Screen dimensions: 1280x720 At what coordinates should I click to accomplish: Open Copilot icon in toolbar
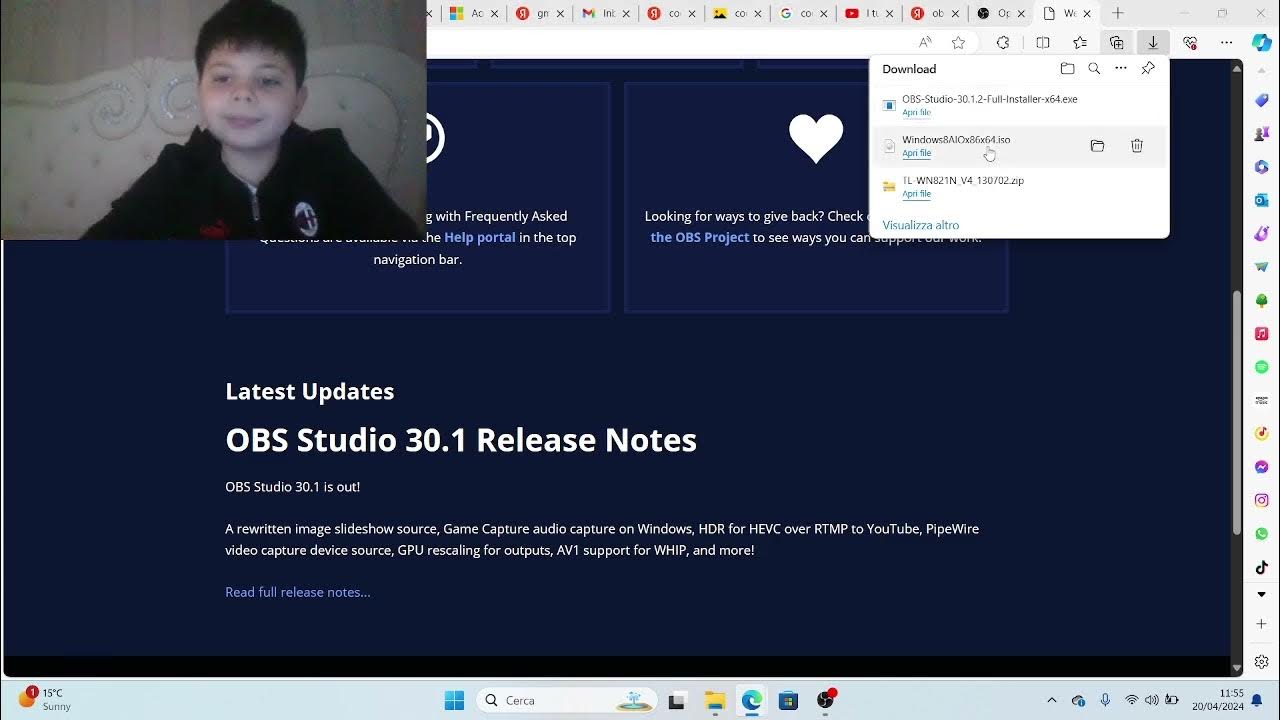click(1262, 42)
